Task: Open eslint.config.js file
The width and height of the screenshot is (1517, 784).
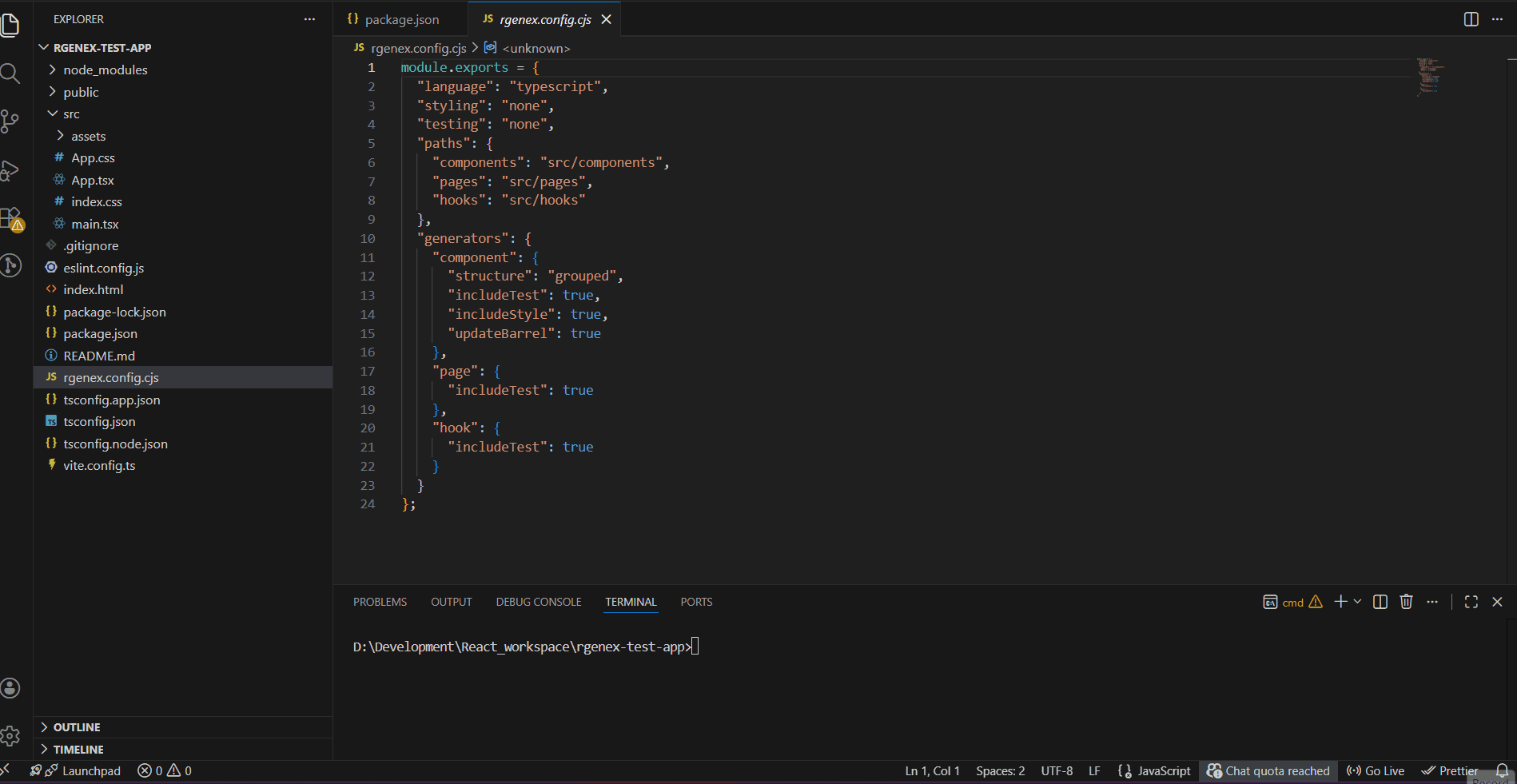Action: (183, 268)
